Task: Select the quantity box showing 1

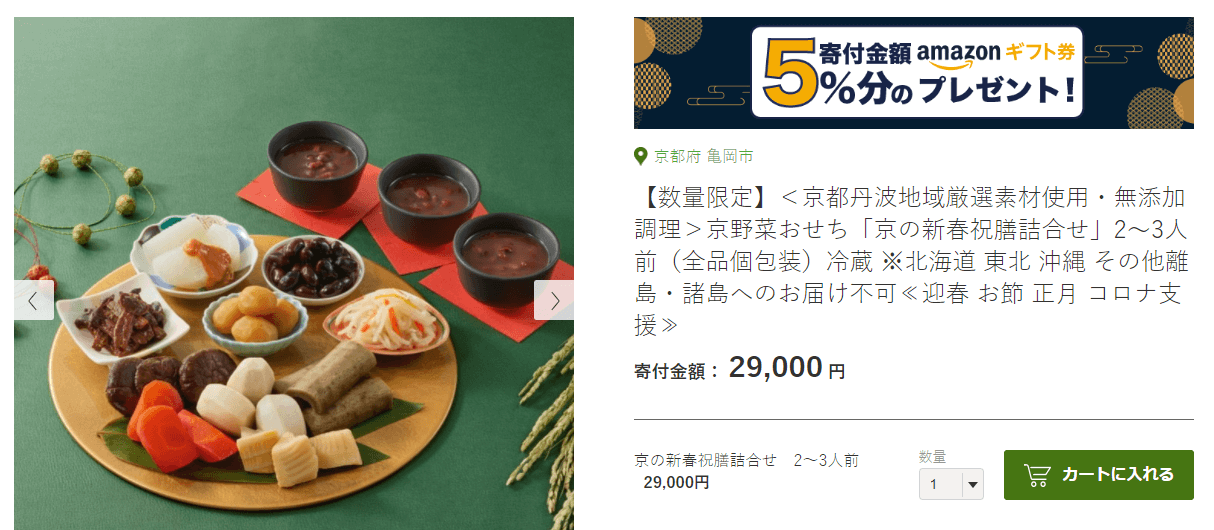Action: pos(951,485)
